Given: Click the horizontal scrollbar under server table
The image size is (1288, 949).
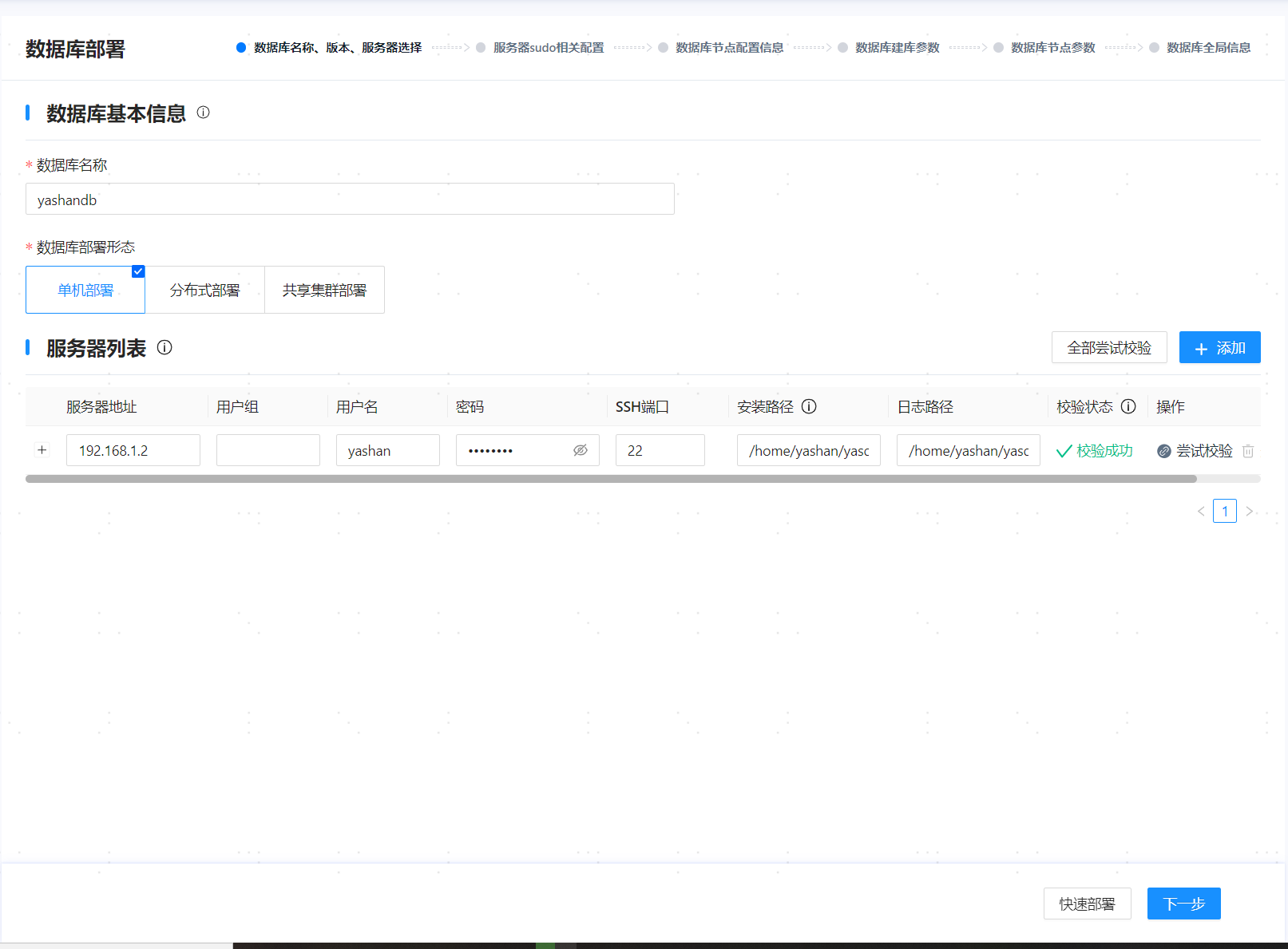Looking at the screenshot, I should pos(611,479).
